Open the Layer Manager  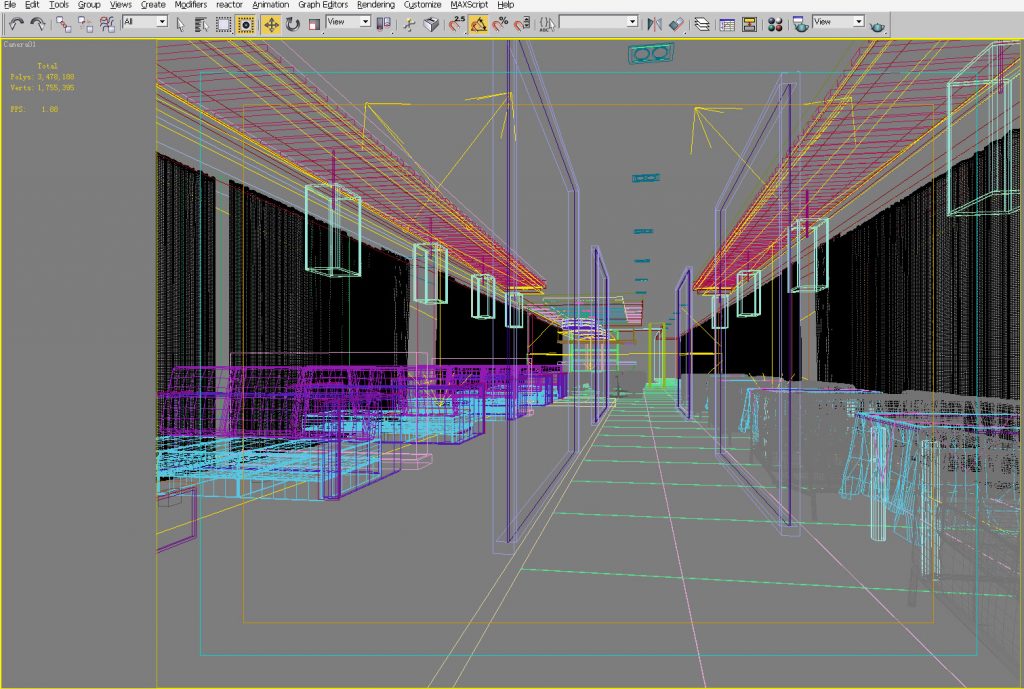point(703,24)
